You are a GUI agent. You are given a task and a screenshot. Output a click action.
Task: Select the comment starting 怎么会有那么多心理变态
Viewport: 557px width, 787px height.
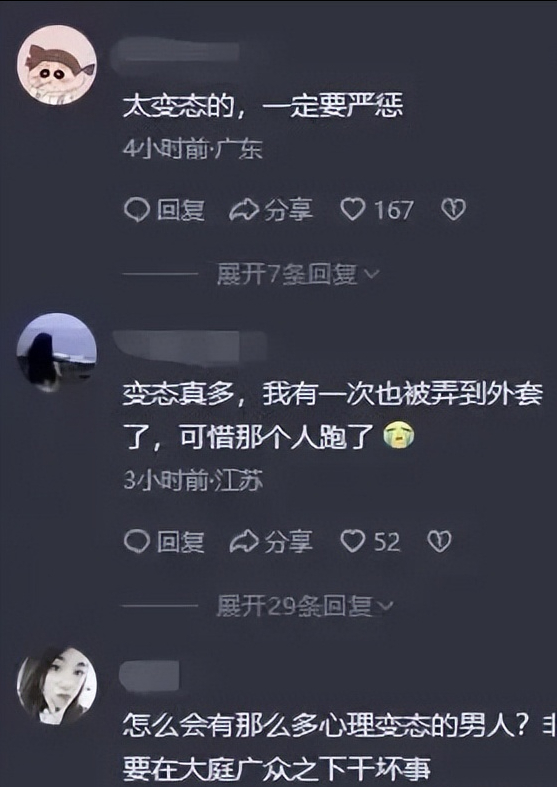tap(339, 746)
